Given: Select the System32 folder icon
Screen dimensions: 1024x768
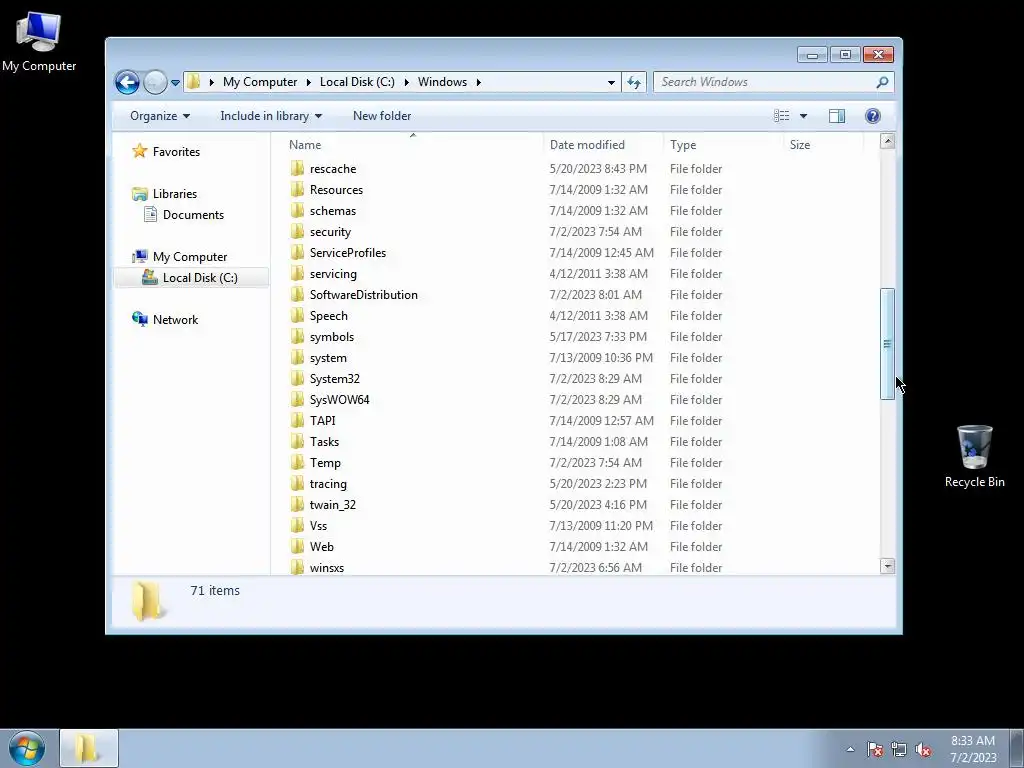Looking at the screenshot, I should [x=297, y=378].
